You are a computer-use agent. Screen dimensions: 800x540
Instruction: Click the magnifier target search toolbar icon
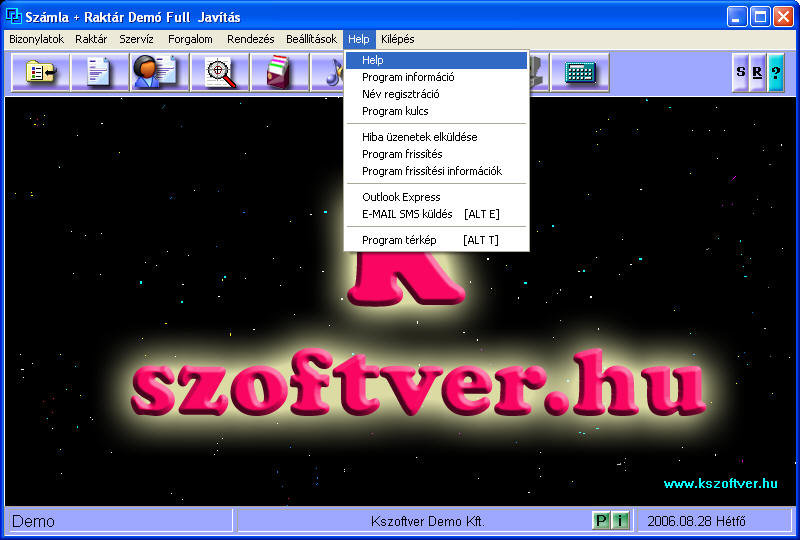220,72
